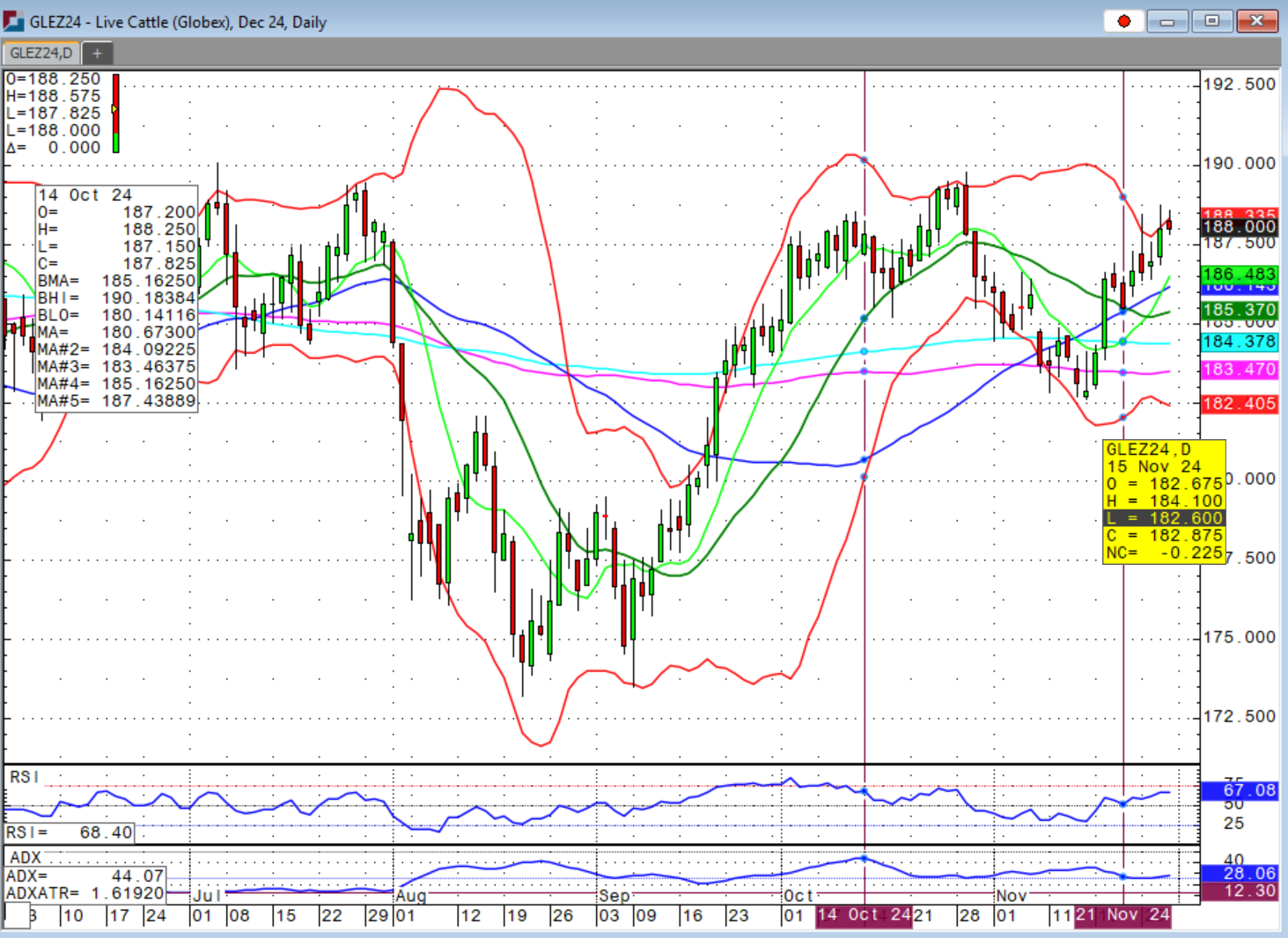Viewport: 1288px width, 938px height.
Task: Click the Jul month label on time axis
Action: pos(207,896)
